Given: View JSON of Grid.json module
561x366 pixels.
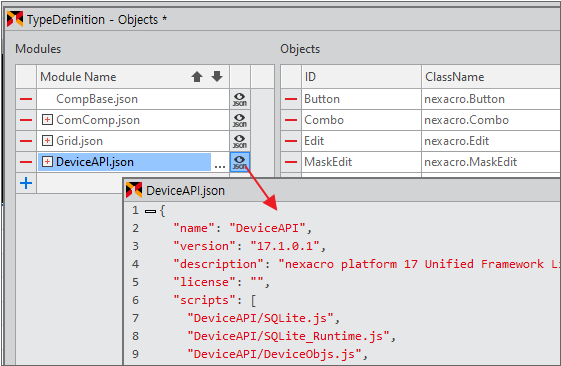Looking at the screenshot, I should point(240,141).
